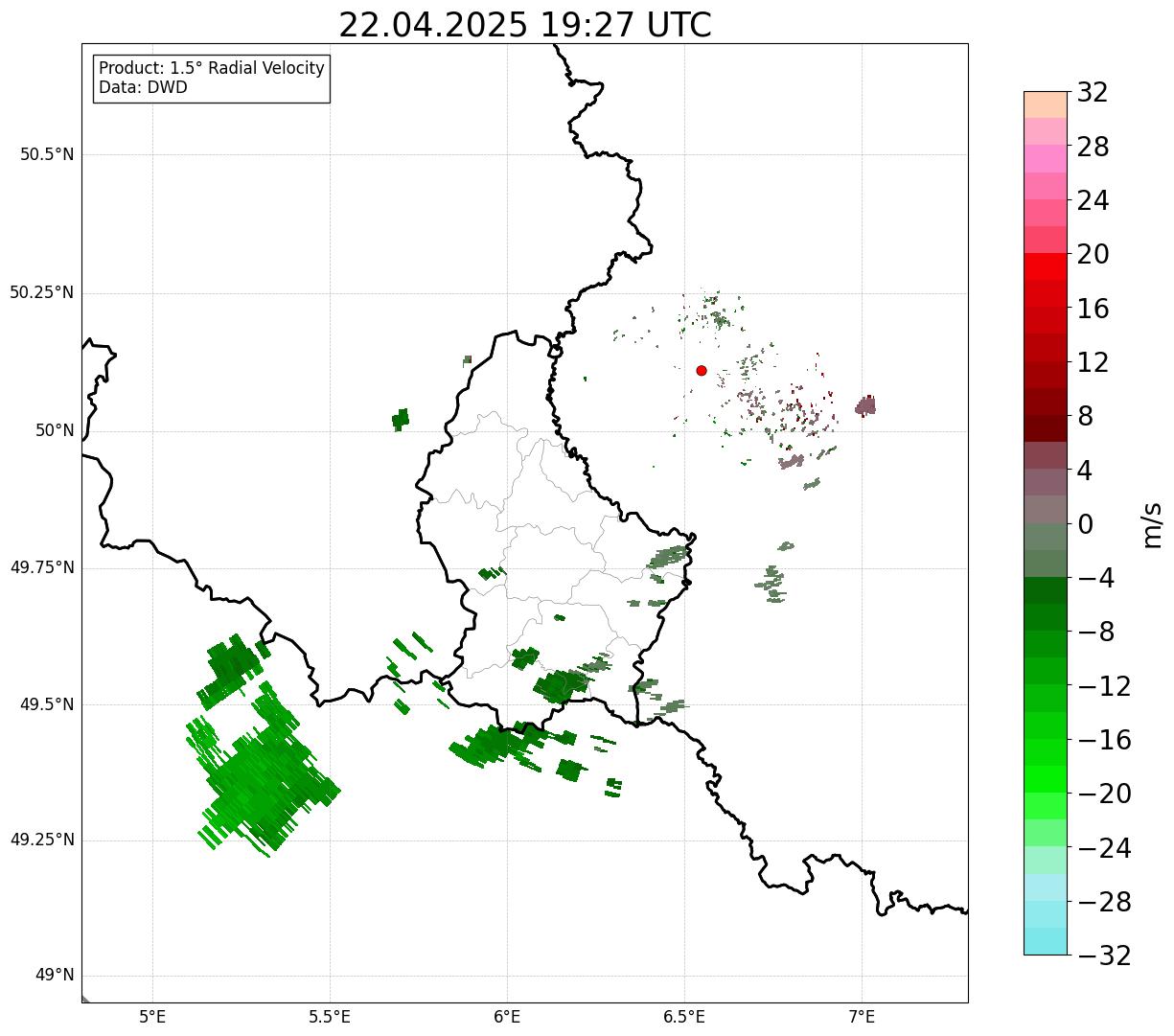Viewport: 1174px width, 1036px height.
Task: Click the colorbar tick label 20
Action: [x=1093, y=255]
